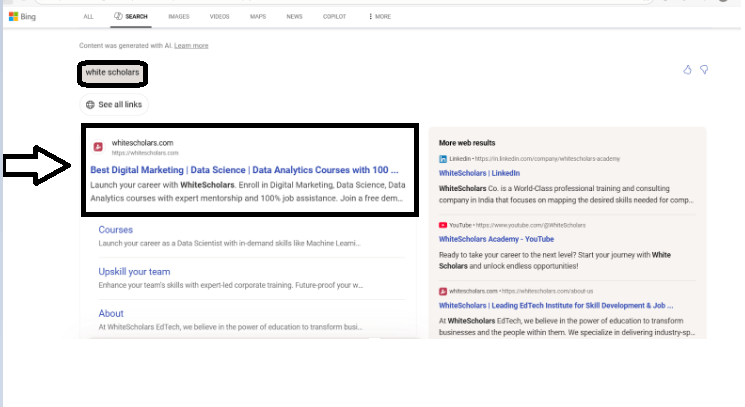Screen dimensions: 745x407
Task: Click the globe icon in See all links
Action: [91, 104]
